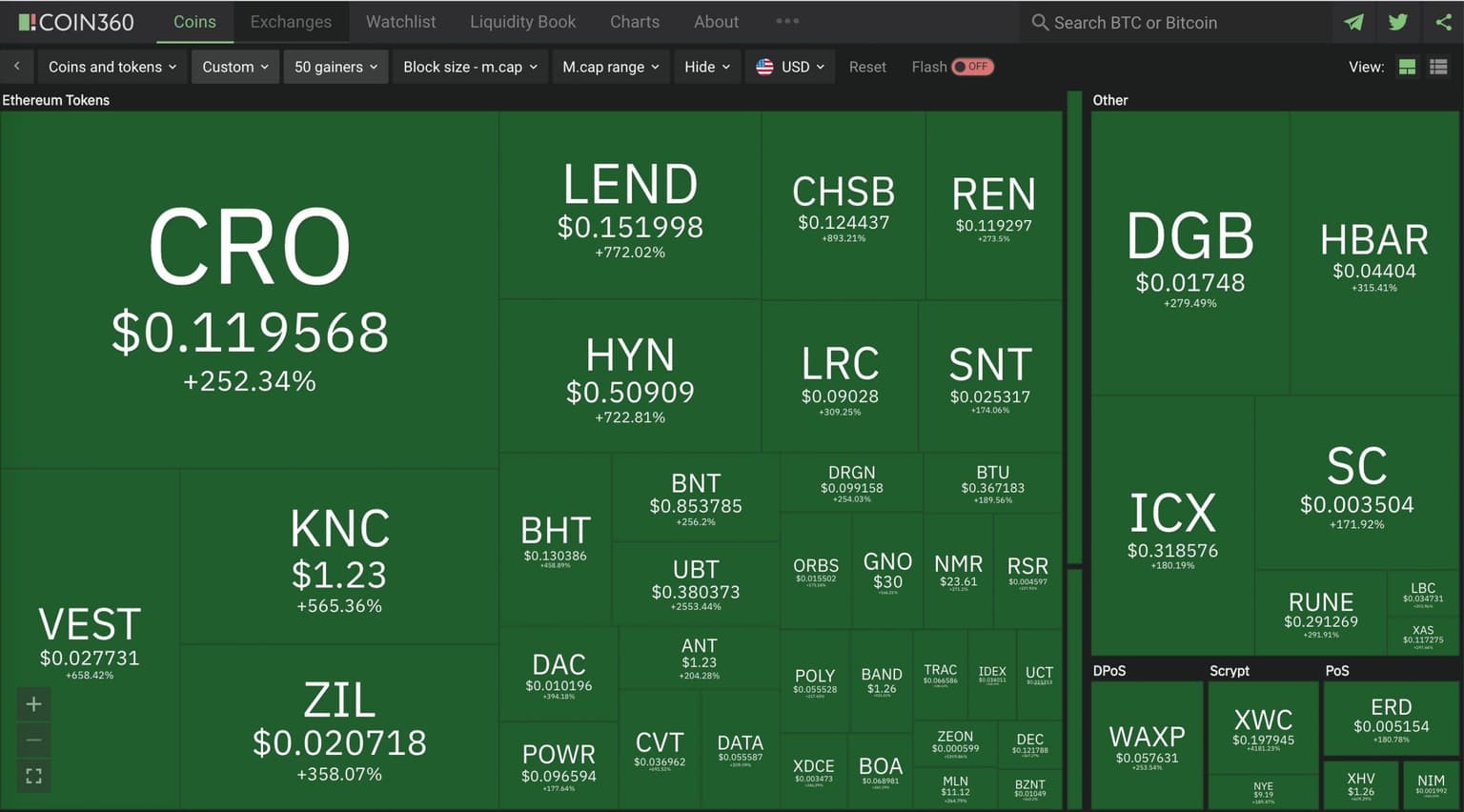Image resolution: width=1464 pixels, height=812 pixels.
Task: Switch to list view icon
Action: coord(1438,67)
